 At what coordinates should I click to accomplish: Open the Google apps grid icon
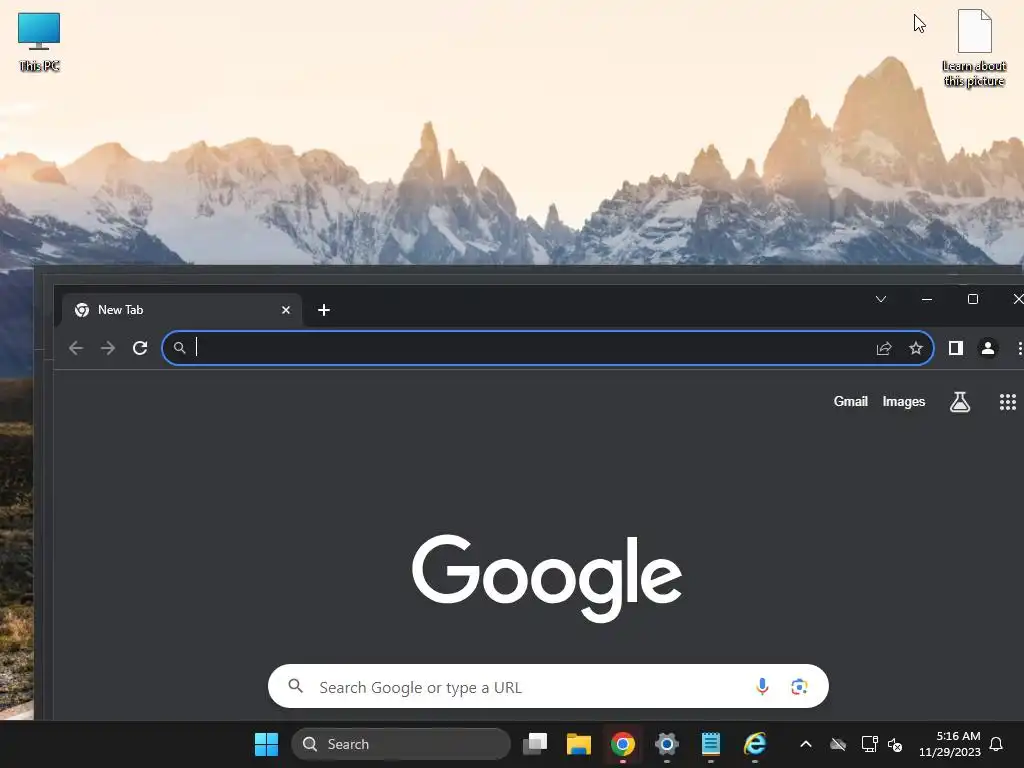[x=1008, y=402]
